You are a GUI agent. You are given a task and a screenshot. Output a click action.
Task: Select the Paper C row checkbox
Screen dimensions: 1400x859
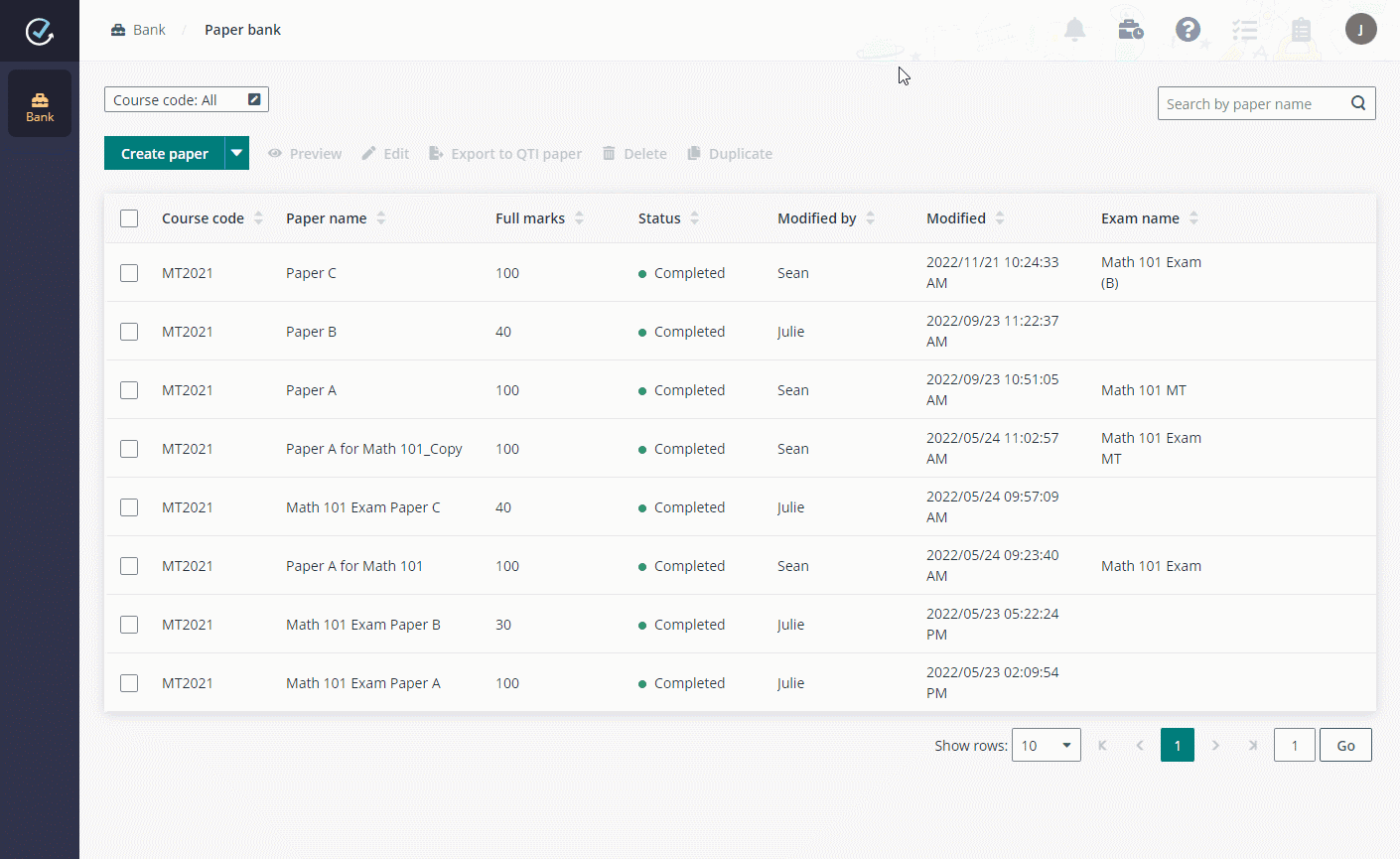129,273
